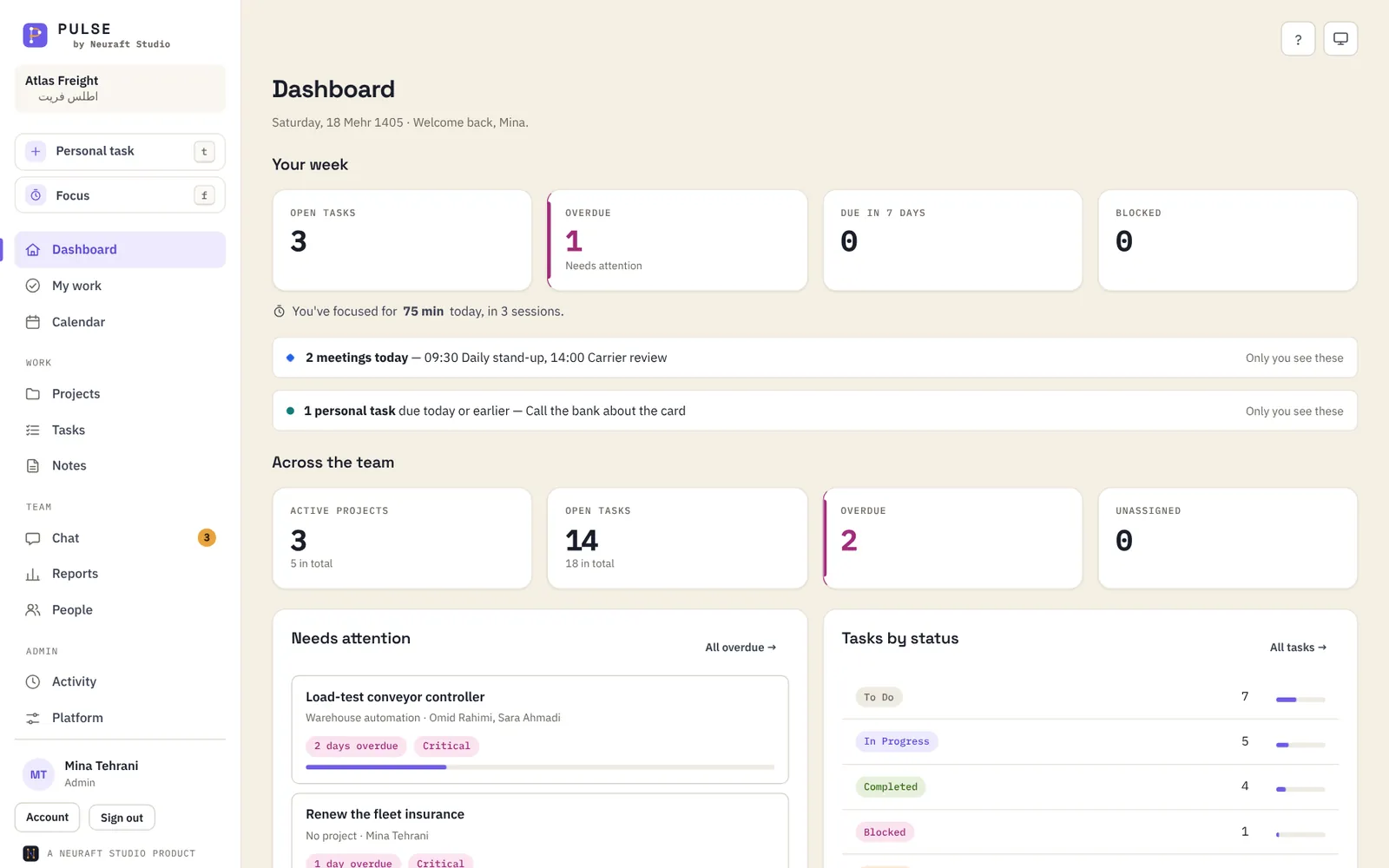The image size is (1389, 868).
Task: Click the 1 personal task due row
Action: tap(814, 411)
